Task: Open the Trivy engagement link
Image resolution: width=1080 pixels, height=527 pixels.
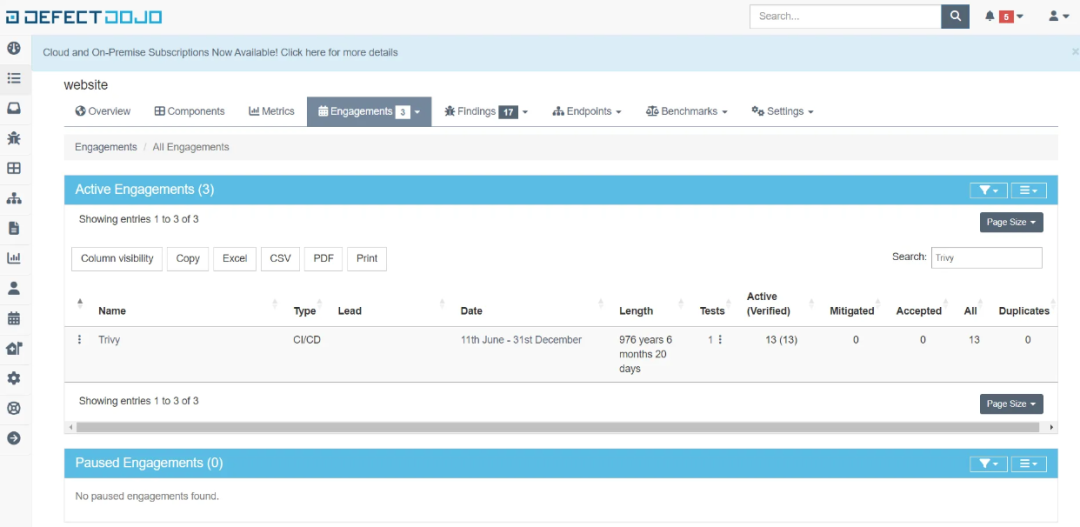Action: [x=109, y=340]
